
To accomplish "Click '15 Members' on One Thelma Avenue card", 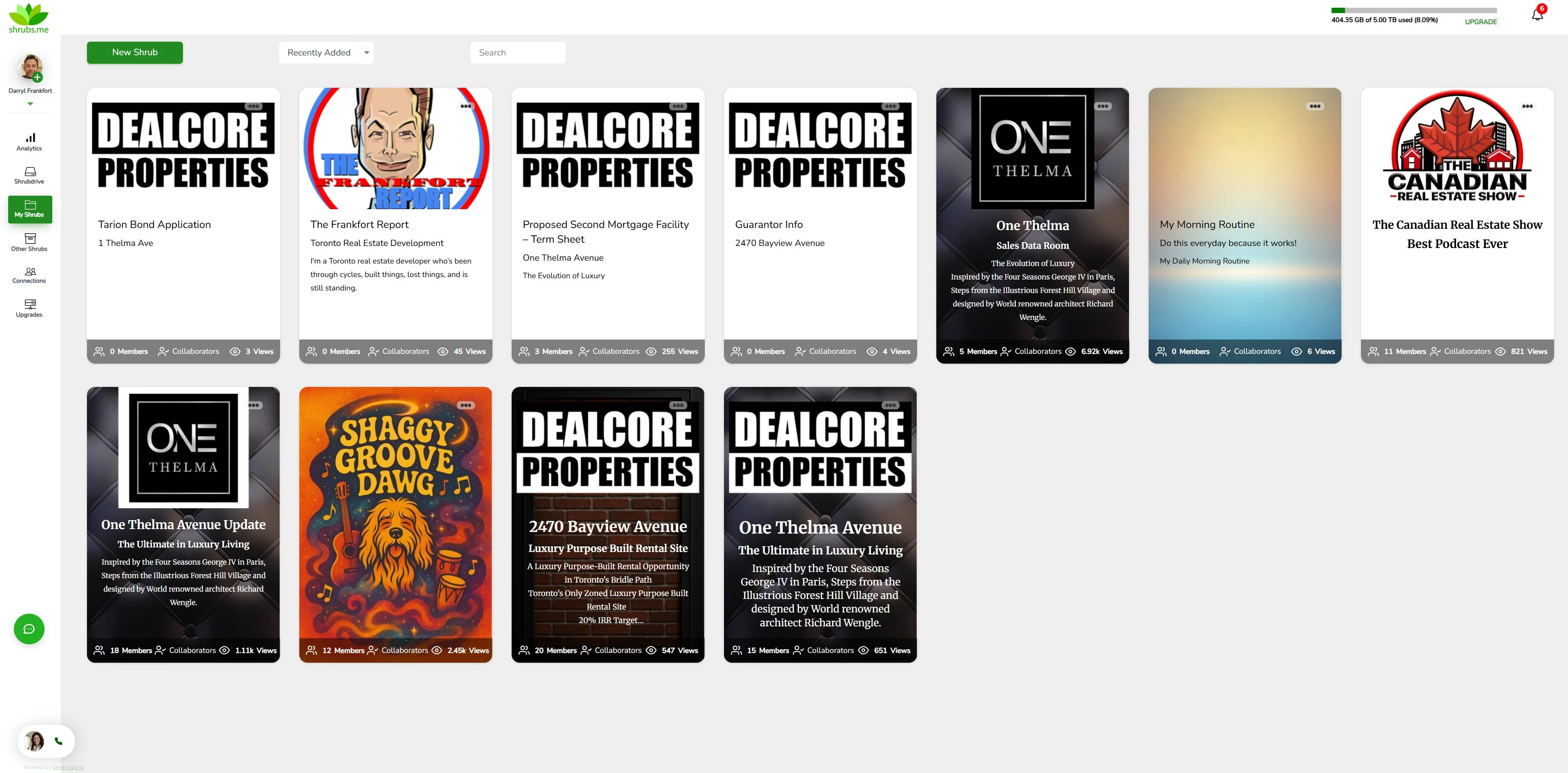I will [768, 650].
